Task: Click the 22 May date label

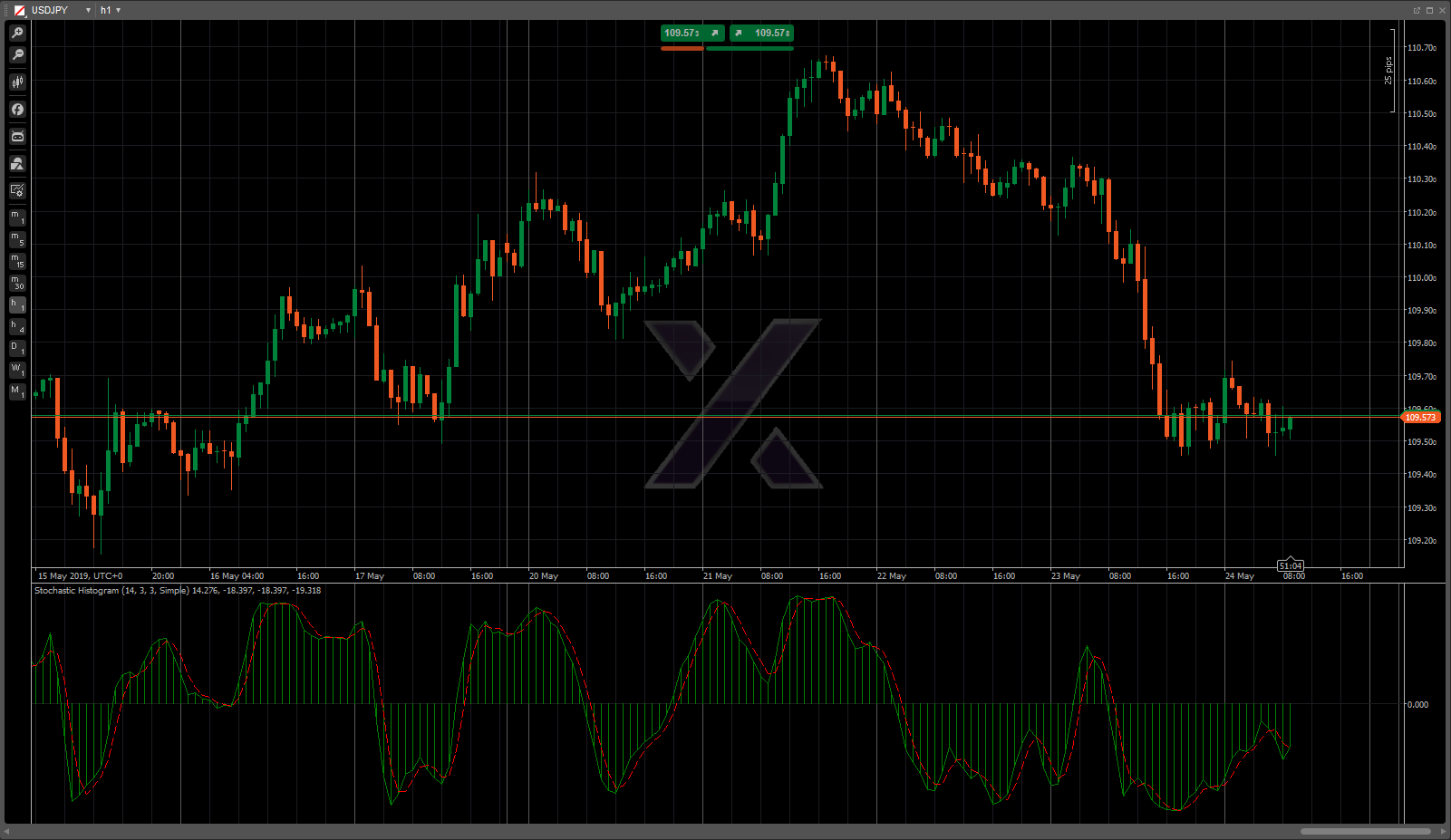Action: [x=892, y=576]
